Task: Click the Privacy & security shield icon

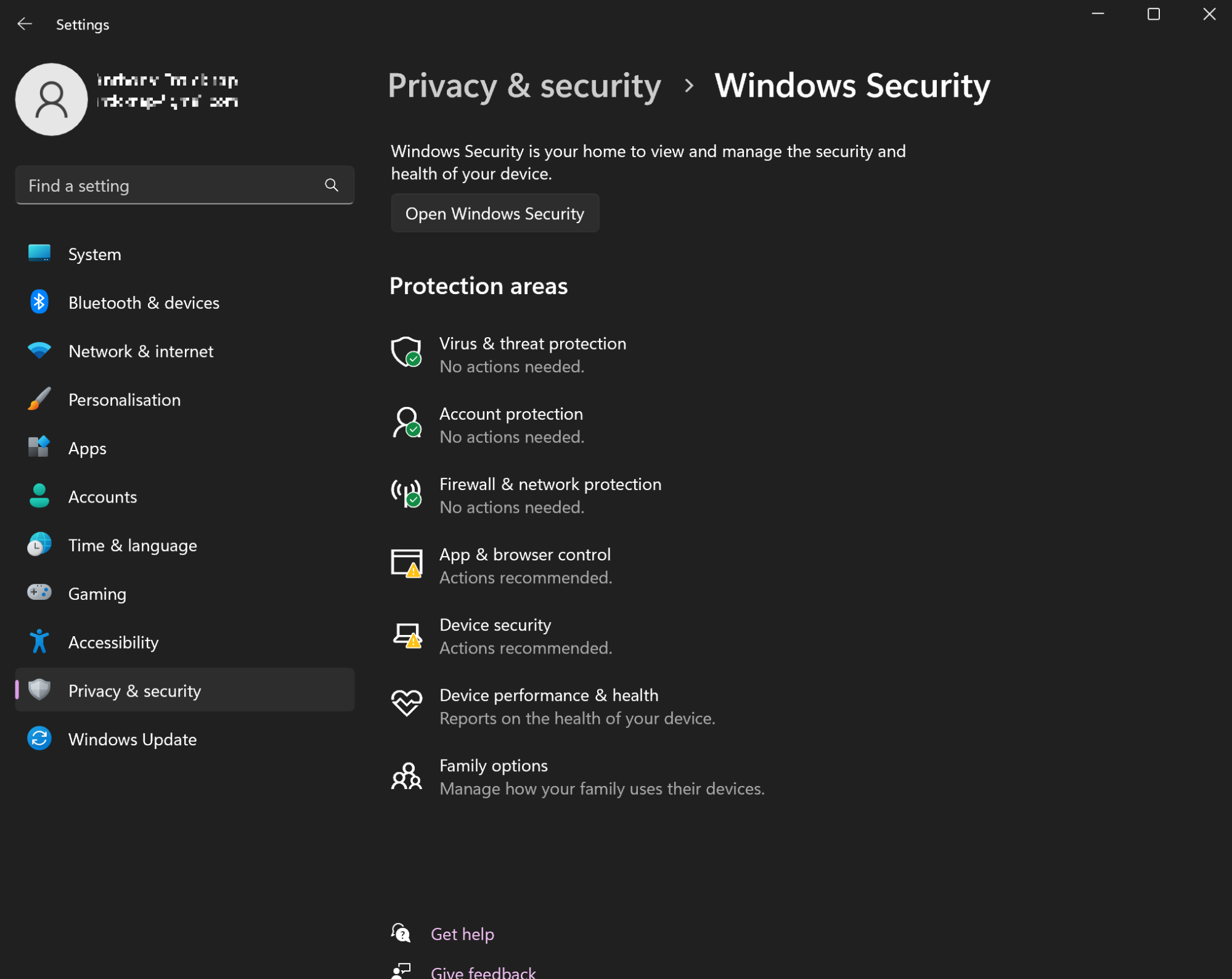Action: 39,690
